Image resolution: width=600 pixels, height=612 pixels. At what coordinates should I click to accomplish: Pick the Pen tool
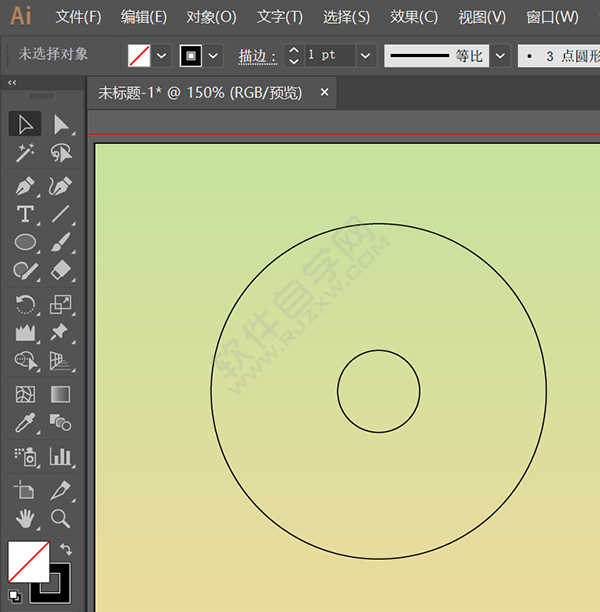coord(25,186)
